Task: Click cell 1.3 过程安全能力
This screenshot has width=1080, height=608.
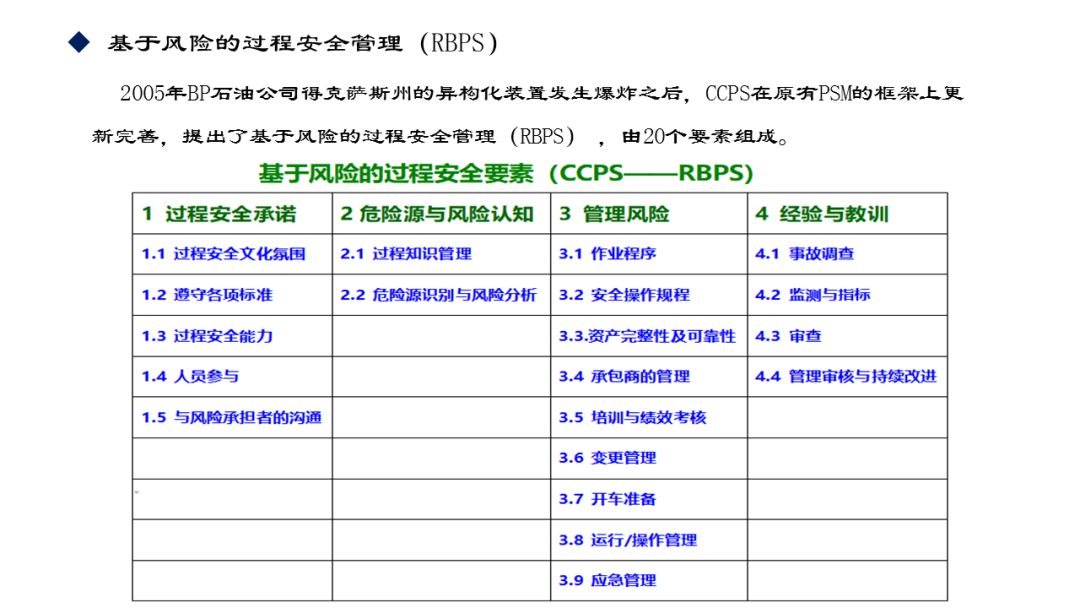Action: point(232,336)
